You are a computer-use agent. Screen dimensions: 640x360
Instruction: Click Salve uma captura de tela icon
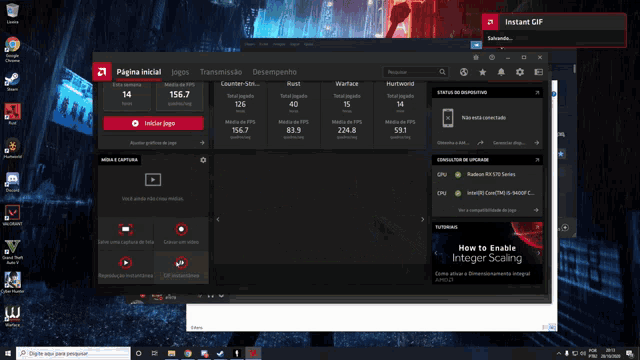coord(126,229)
